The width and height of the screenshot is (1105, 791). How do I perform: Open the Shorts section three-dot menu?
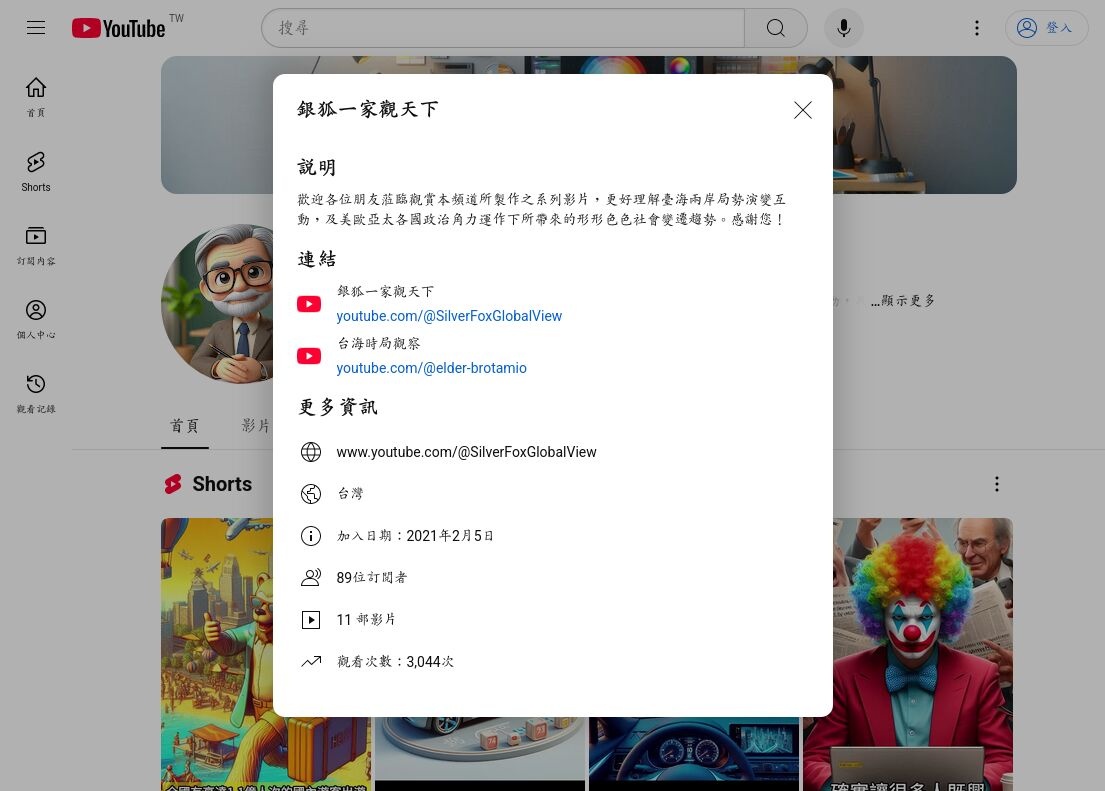click(996, 484)
